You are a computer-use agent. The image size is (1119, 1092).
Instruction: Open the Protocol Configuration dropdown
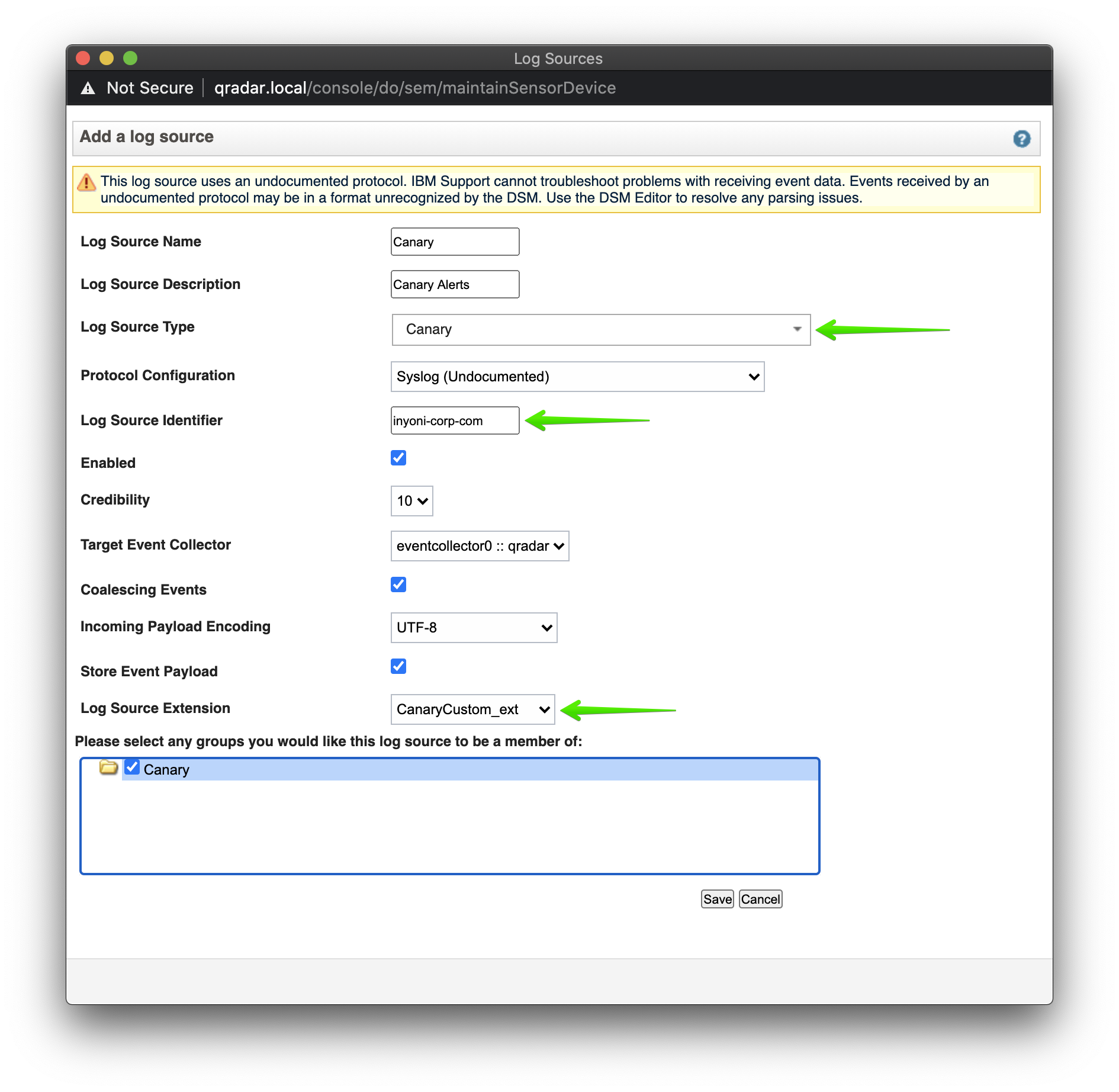coord(577,377)
